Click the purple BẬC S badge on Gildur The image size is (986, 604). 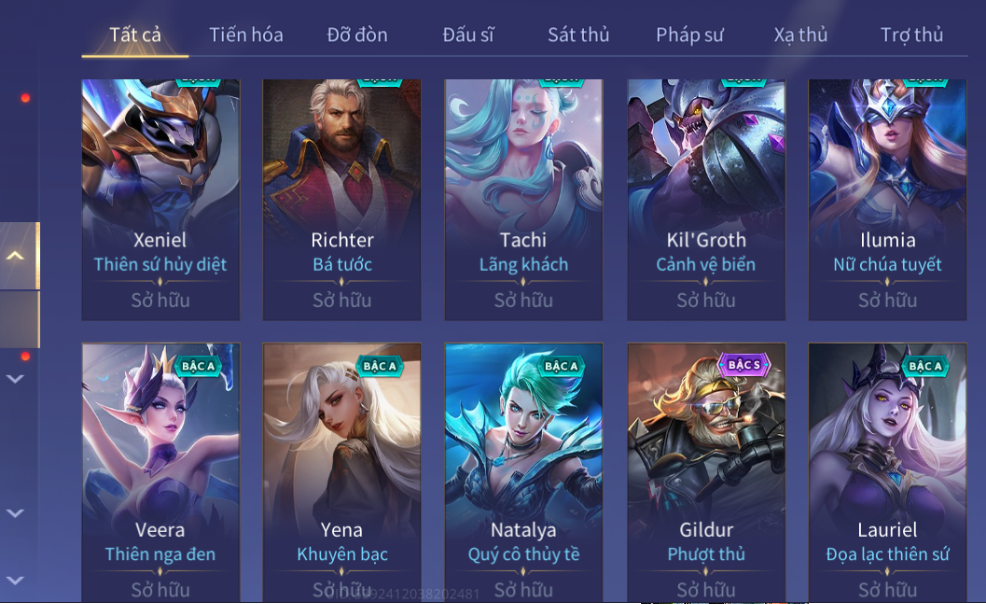pos(744,365)
